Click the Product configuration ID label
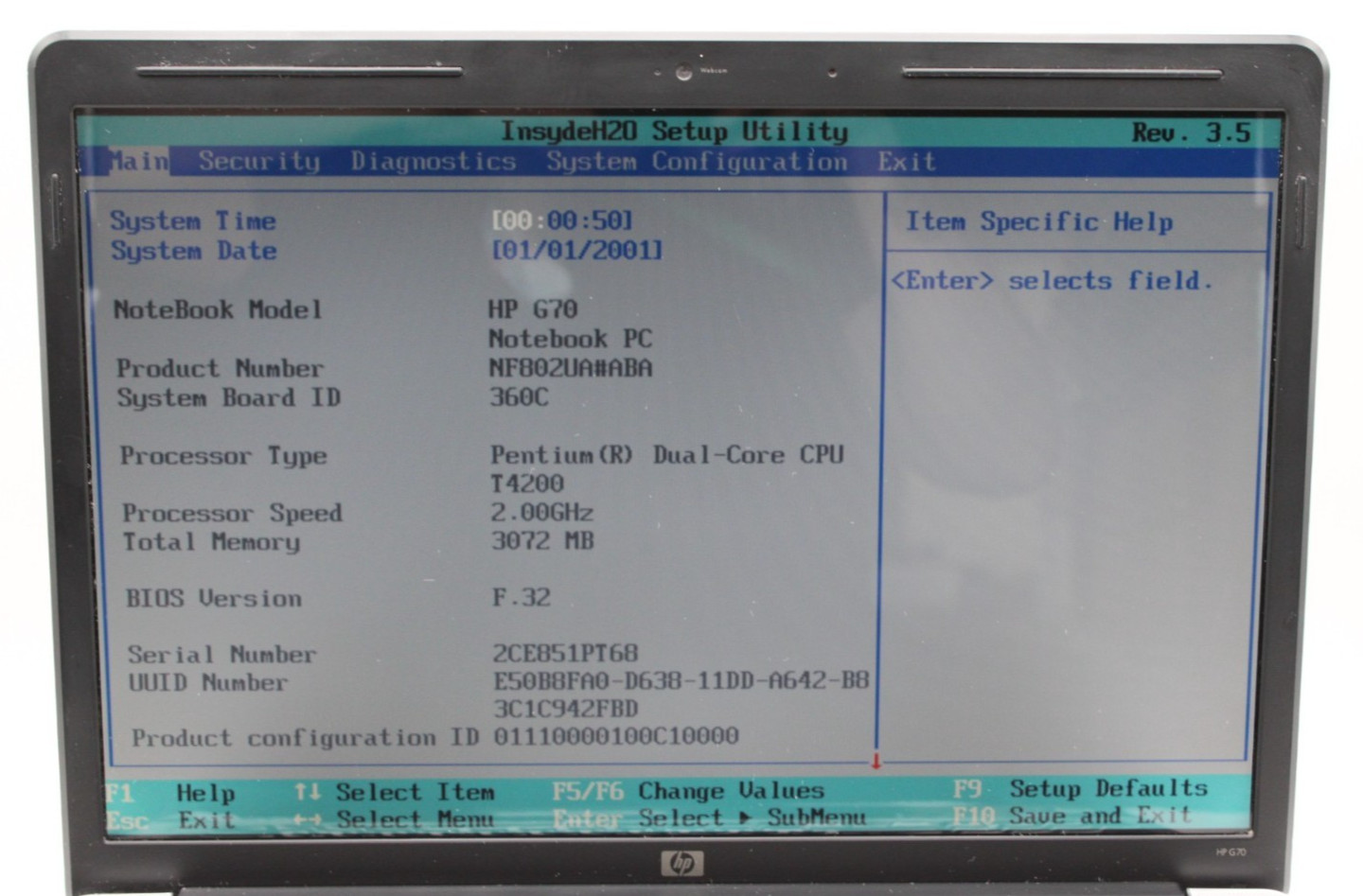The height and width of the screenshot is (896, 1363). [306, 738]
